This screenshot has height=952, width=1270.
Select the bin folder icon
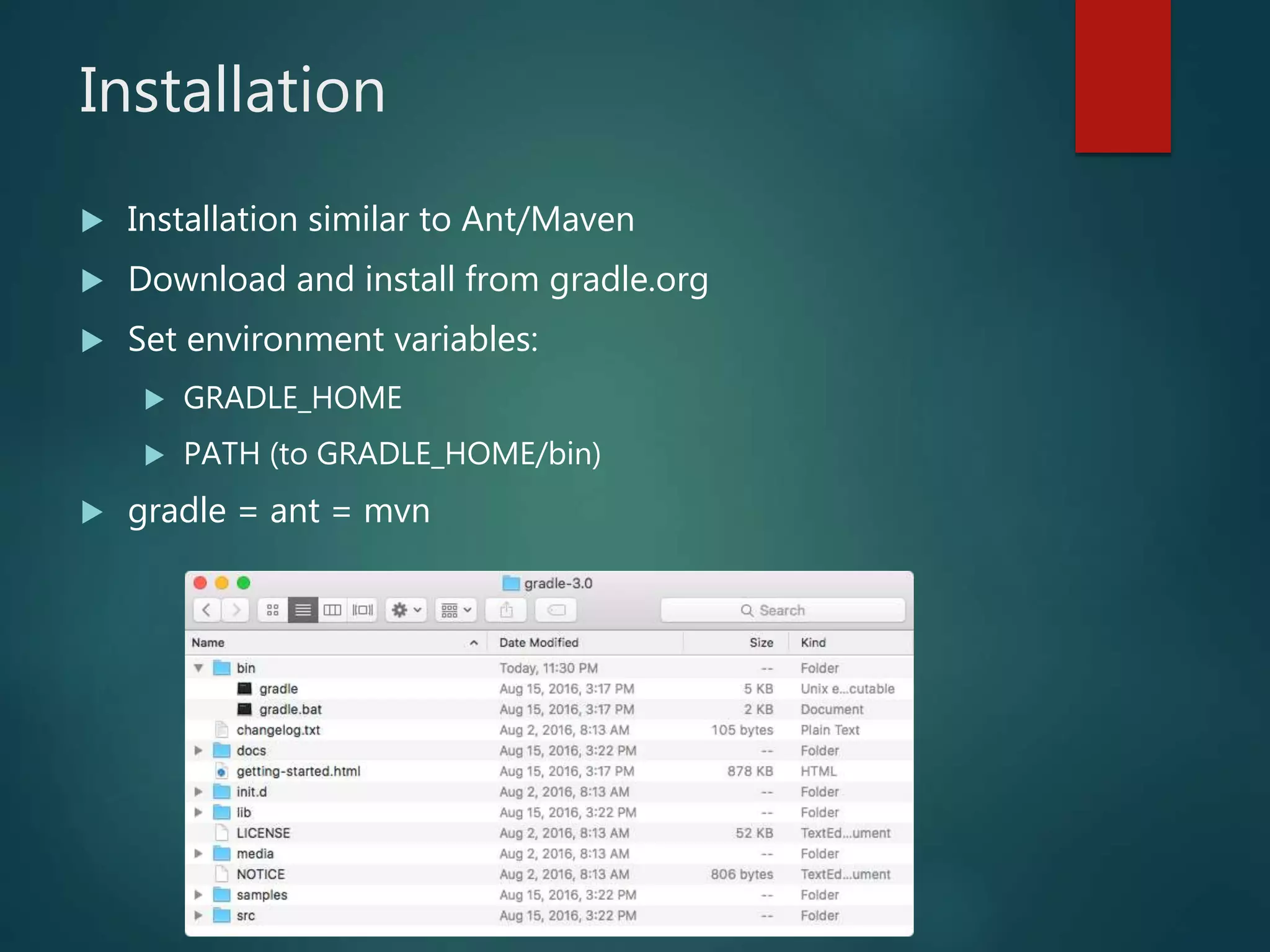[222, 668]
